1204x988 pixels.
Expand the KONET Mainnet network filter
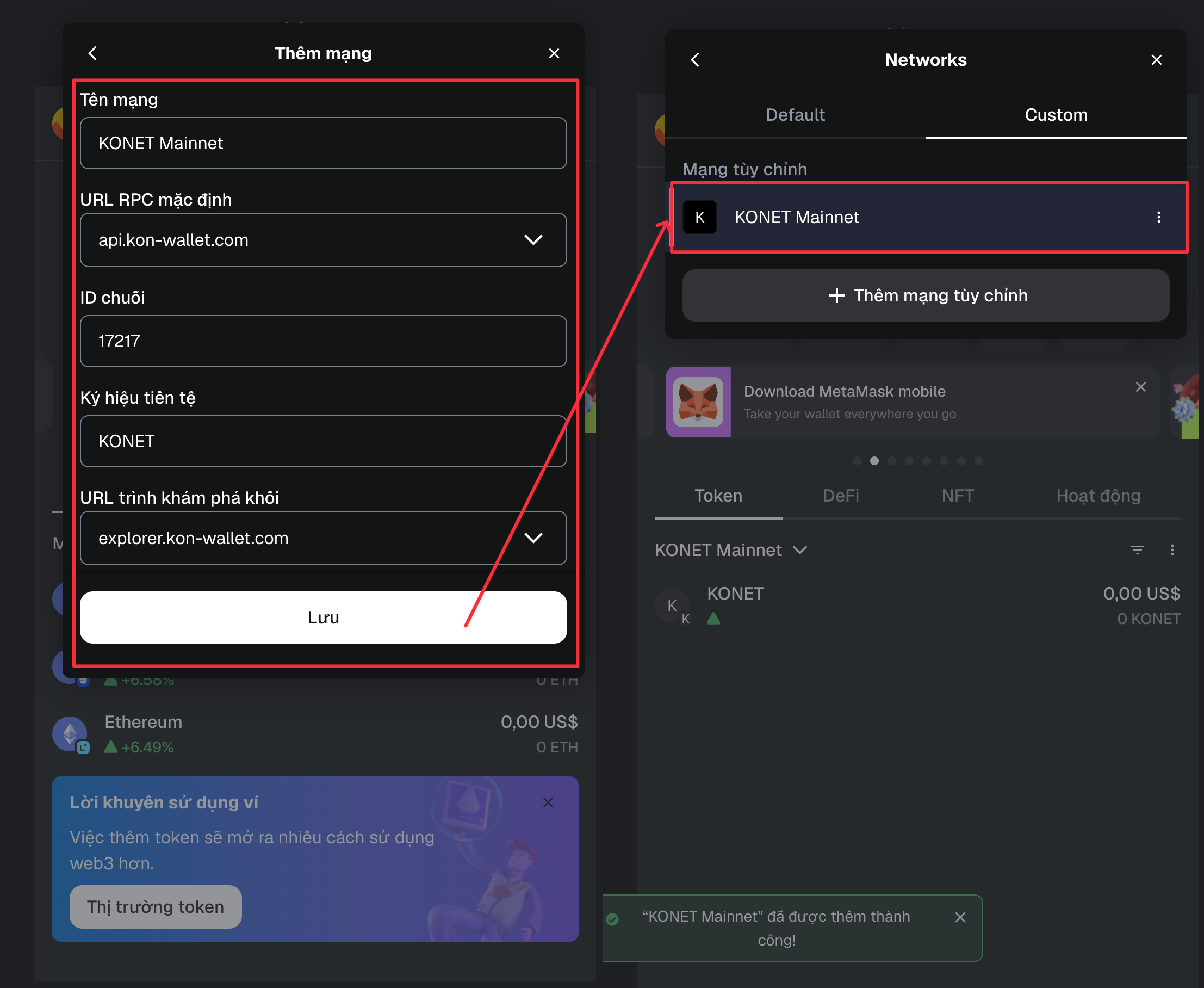(731, 551)
